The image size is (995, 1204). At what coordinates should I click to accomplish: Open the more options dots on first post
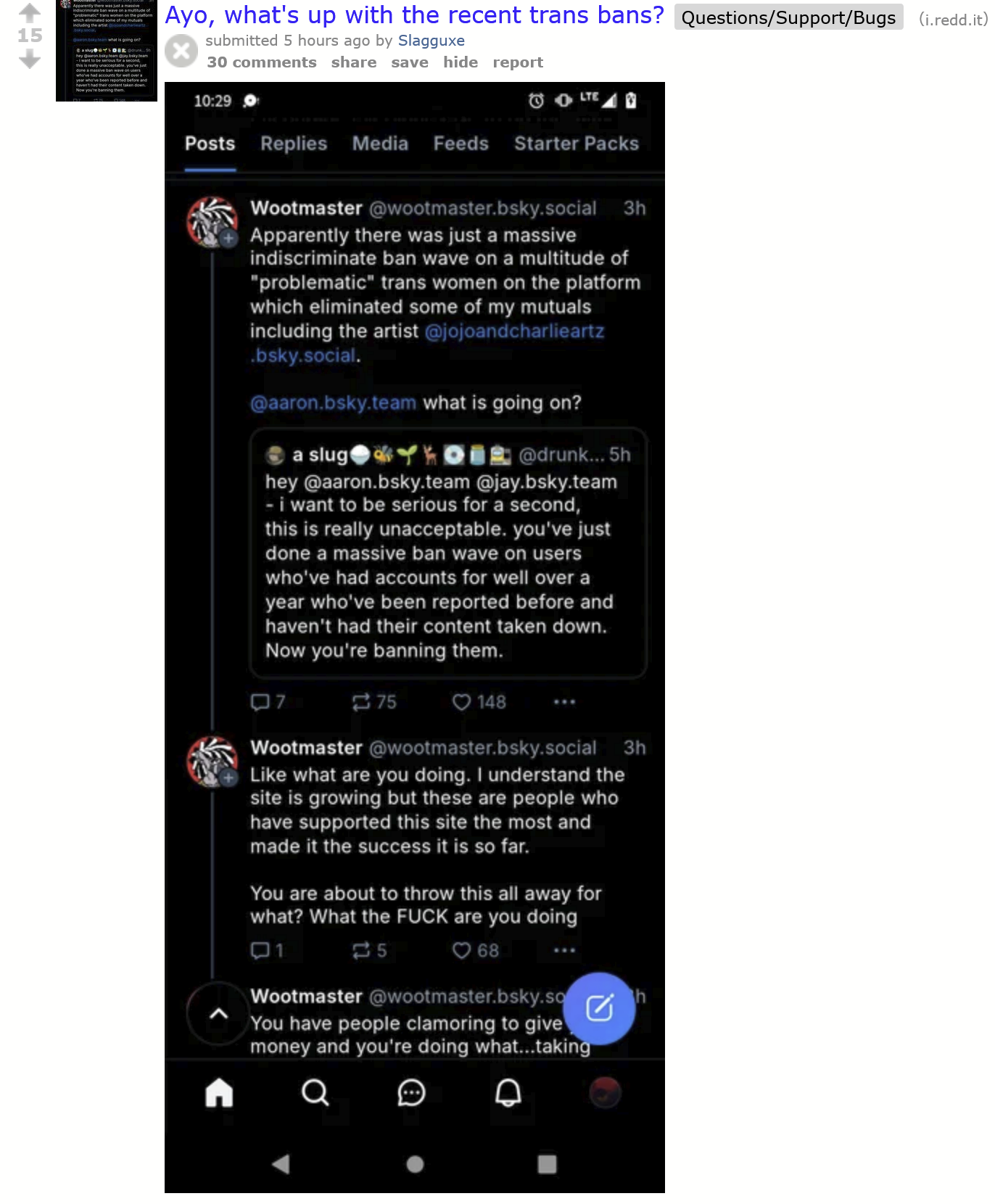click(x=564, y=702)
